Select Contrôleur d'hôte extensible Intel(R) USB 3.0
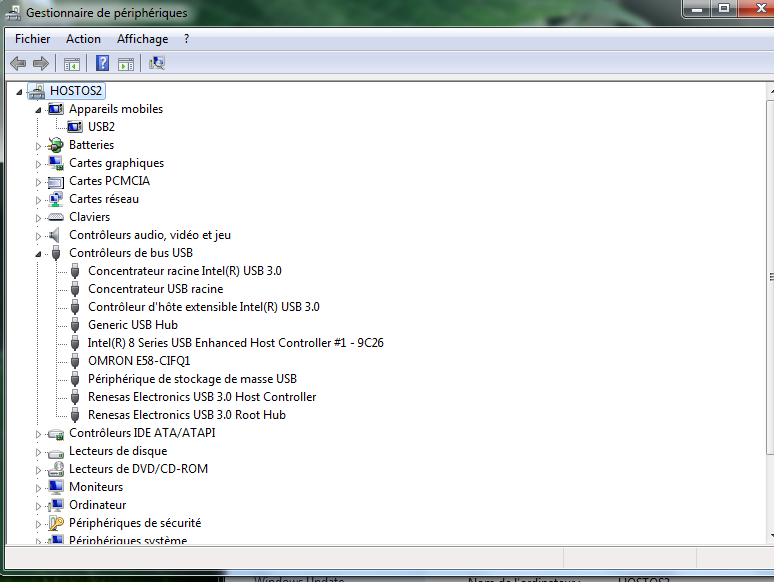The height and width of the screenshot is (584, 774). pyautogui.click(x=204, y=307)
